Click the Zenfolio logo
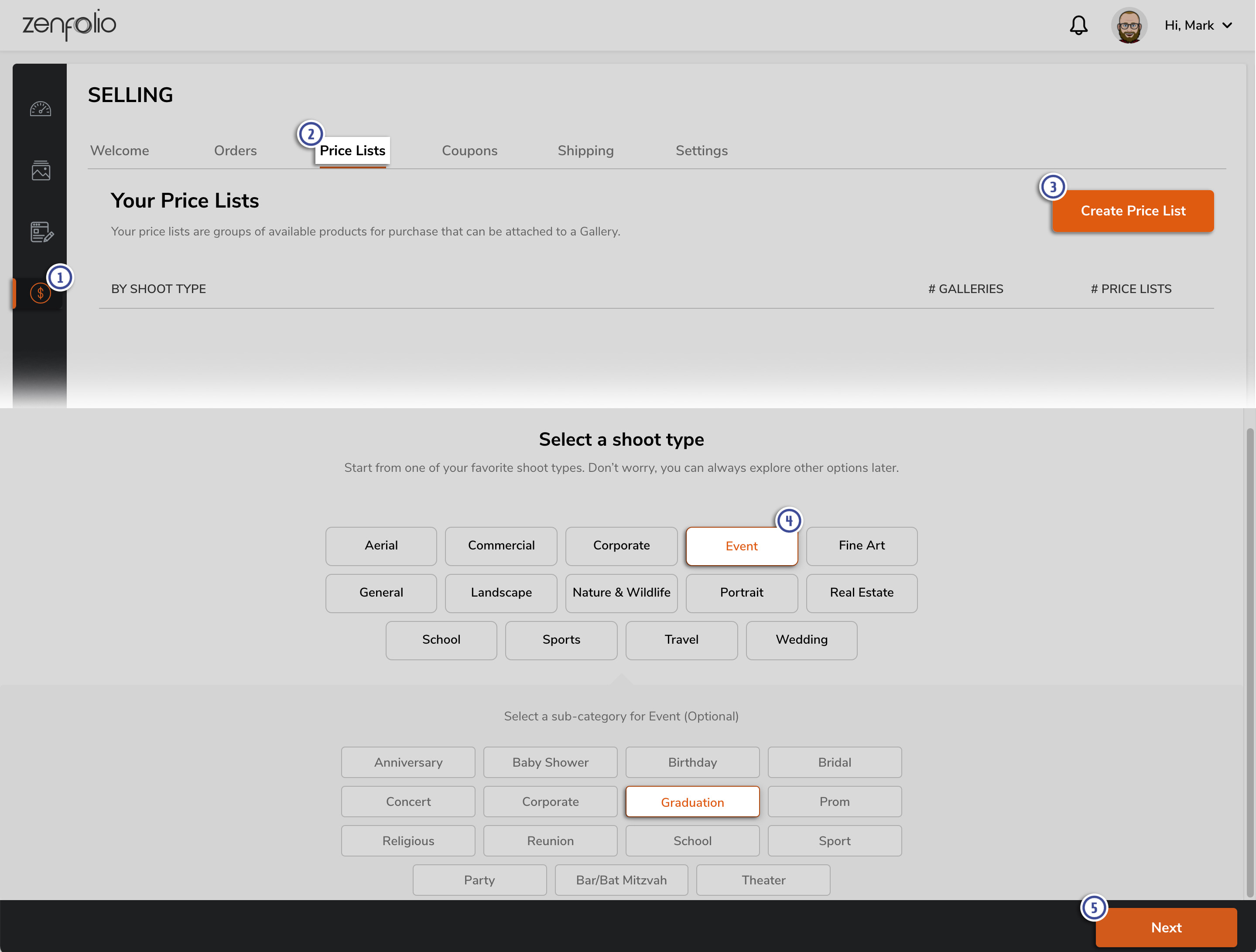 coord(68,24)
